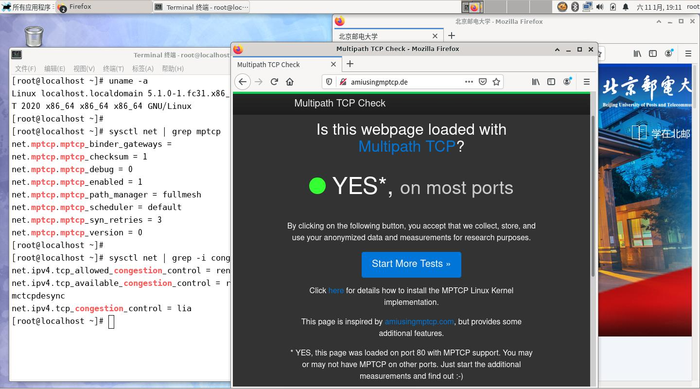Click the terminal window icon in its title bar
The height and width of the screenshot is (389, 700).
(17, 54)
